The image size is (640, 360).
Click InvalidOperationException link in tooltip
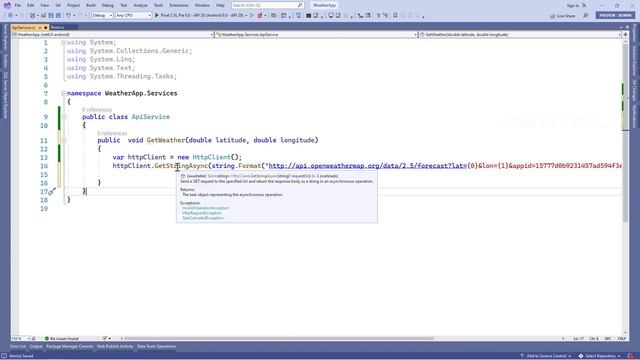point(206,208)
